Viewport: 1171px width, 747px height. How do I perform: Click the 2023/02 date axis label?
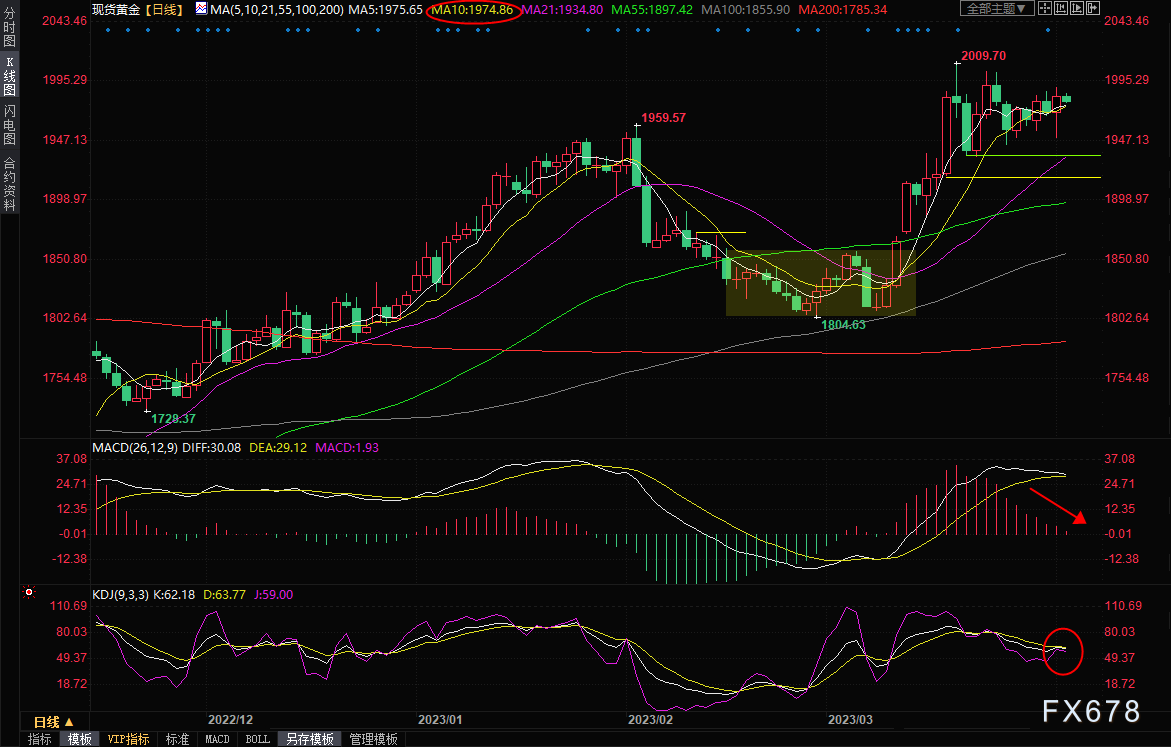(650, 719)
